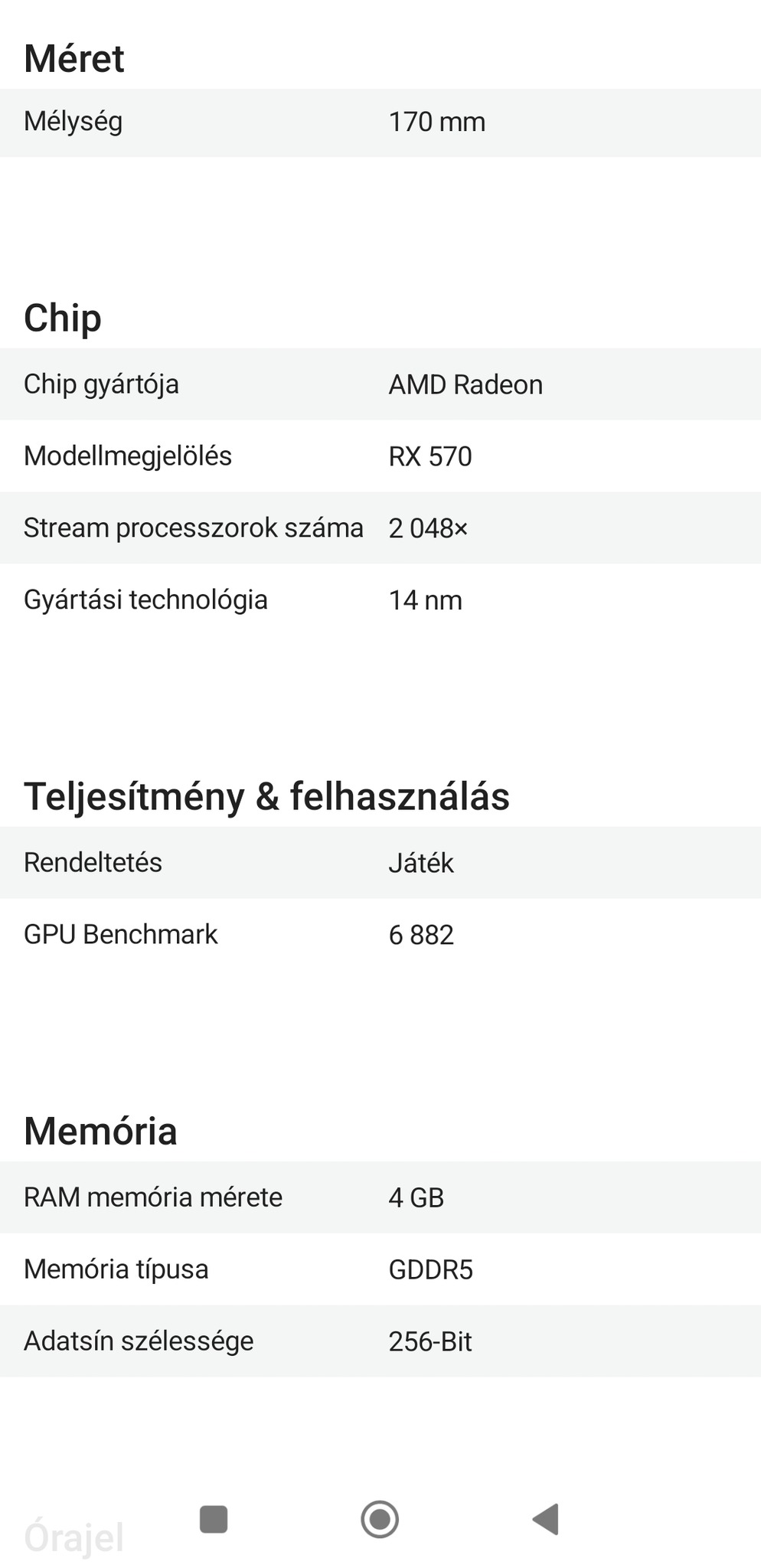
Task: Tap the Méret section heading
Action: (x=74, y=59)
